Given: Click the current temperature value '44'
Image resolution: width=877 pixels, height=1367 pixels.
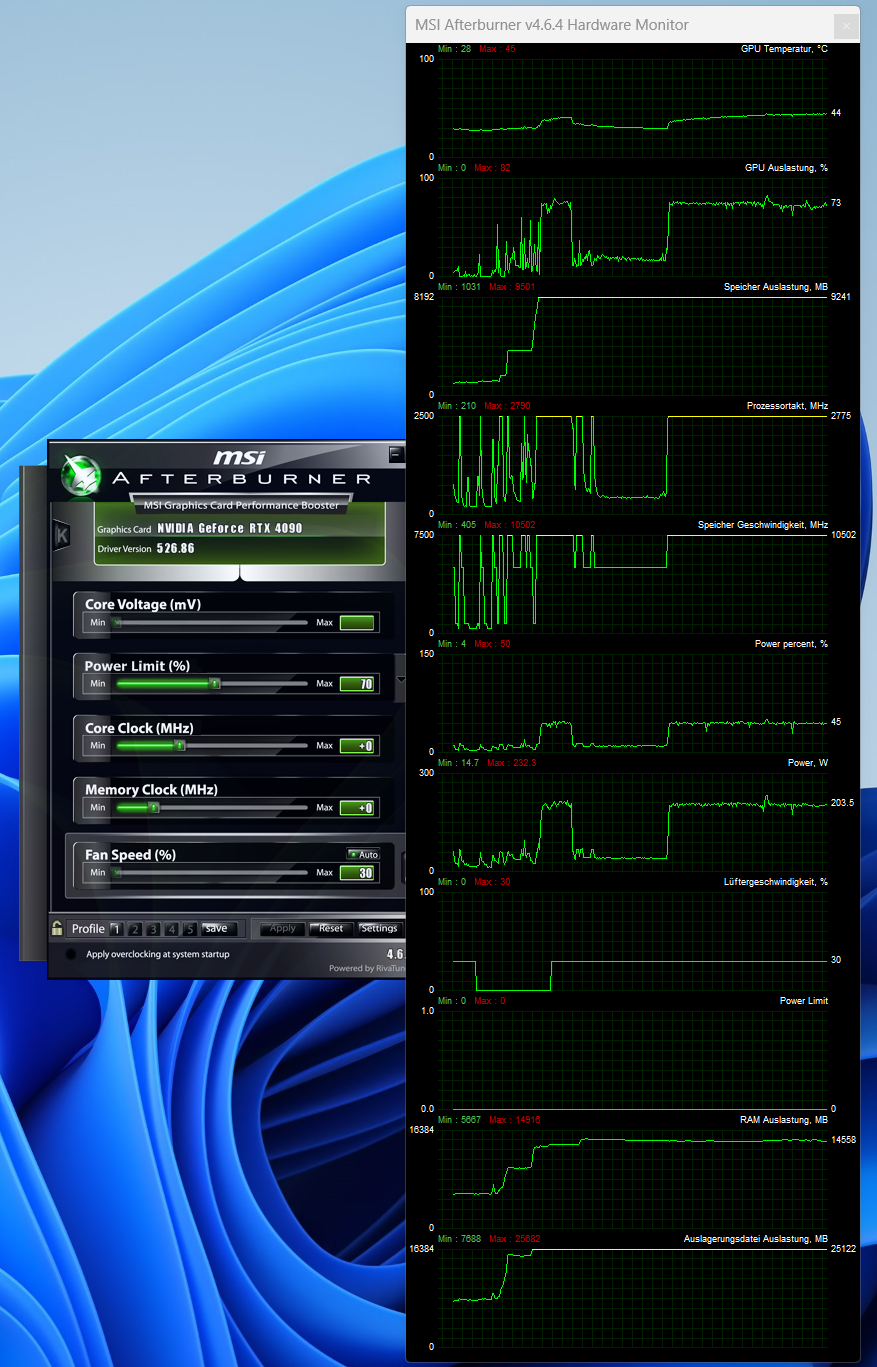Looking at the screenshot, I should click(836, 113).
